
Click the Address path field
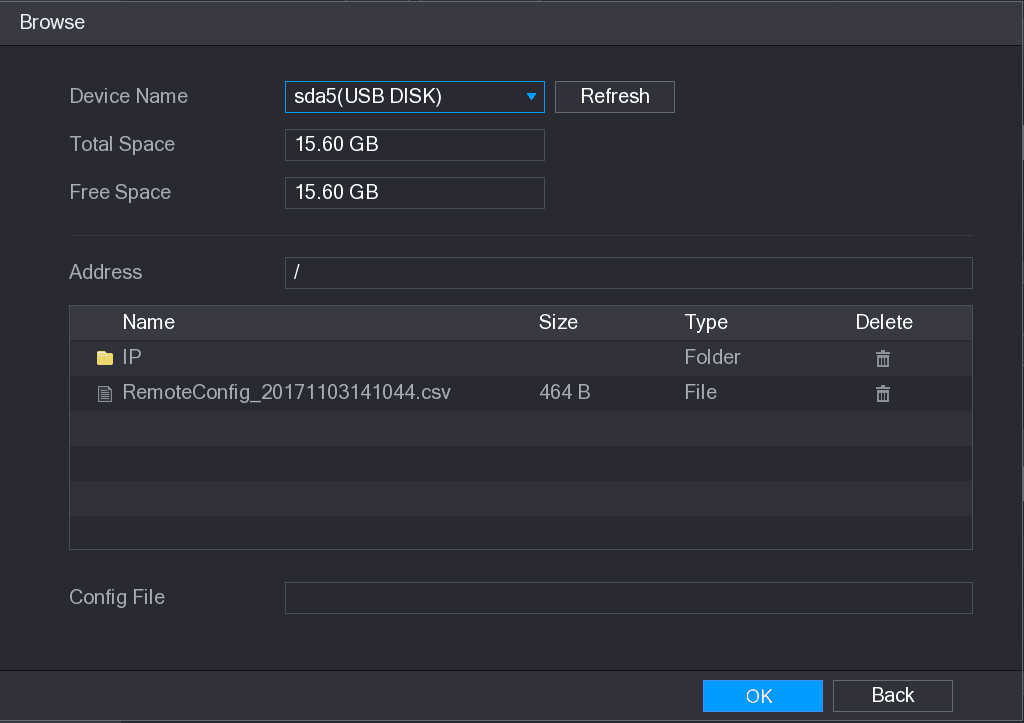click(x=628, y=272)
